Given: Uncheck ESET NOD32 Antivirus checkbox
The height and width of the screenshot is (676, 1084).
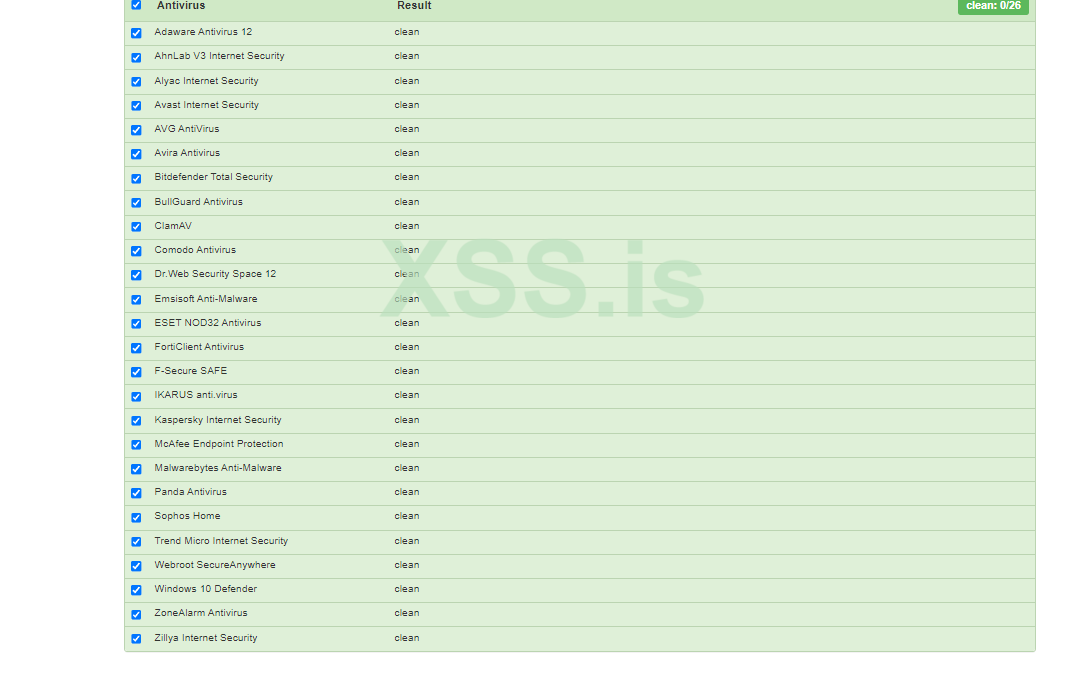Looking at the screenshot, I should click(x=136, y=323).
